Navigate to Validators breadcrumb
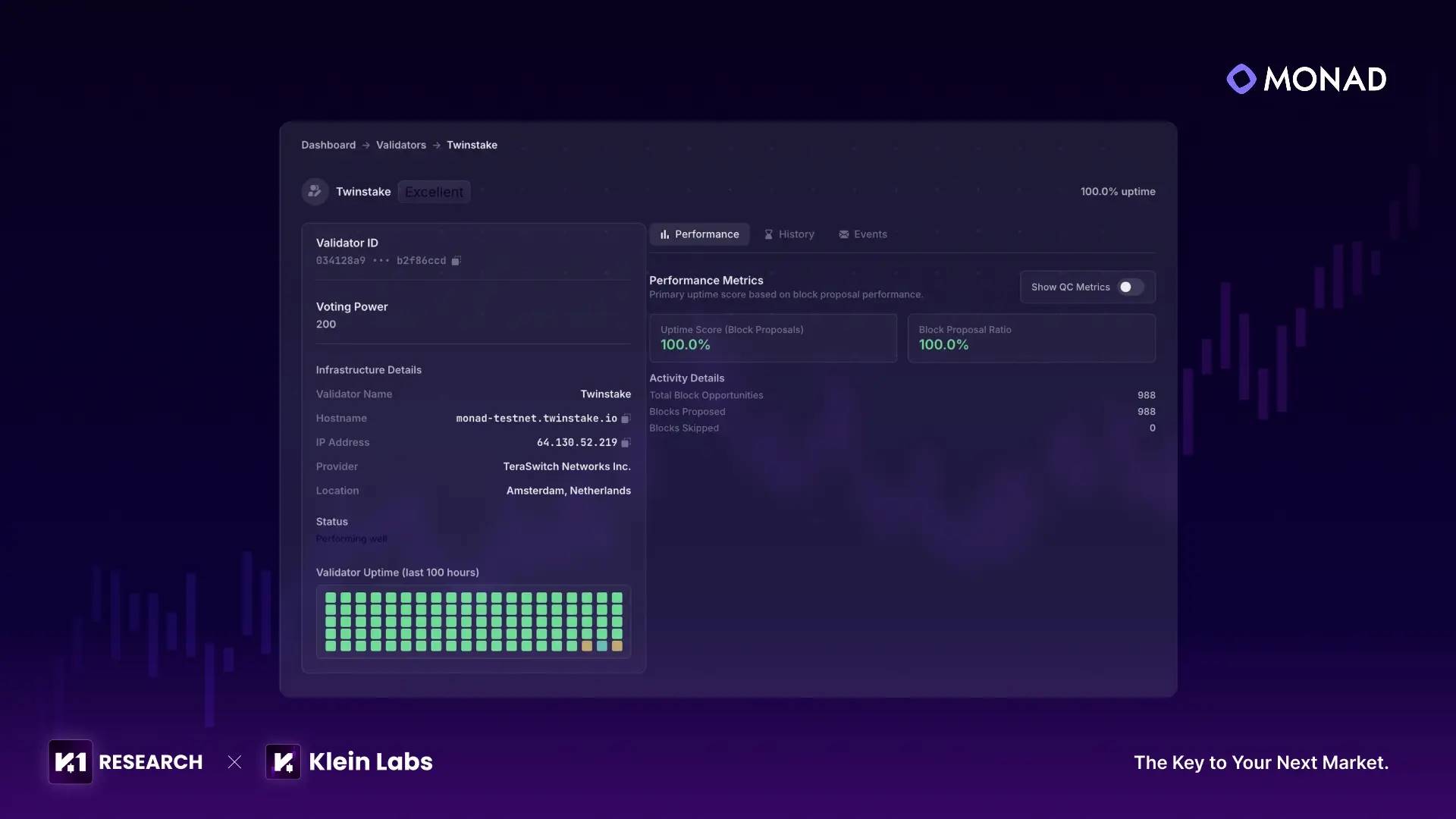The height and width of the screenshot is (819, 1456). point(400,146)
